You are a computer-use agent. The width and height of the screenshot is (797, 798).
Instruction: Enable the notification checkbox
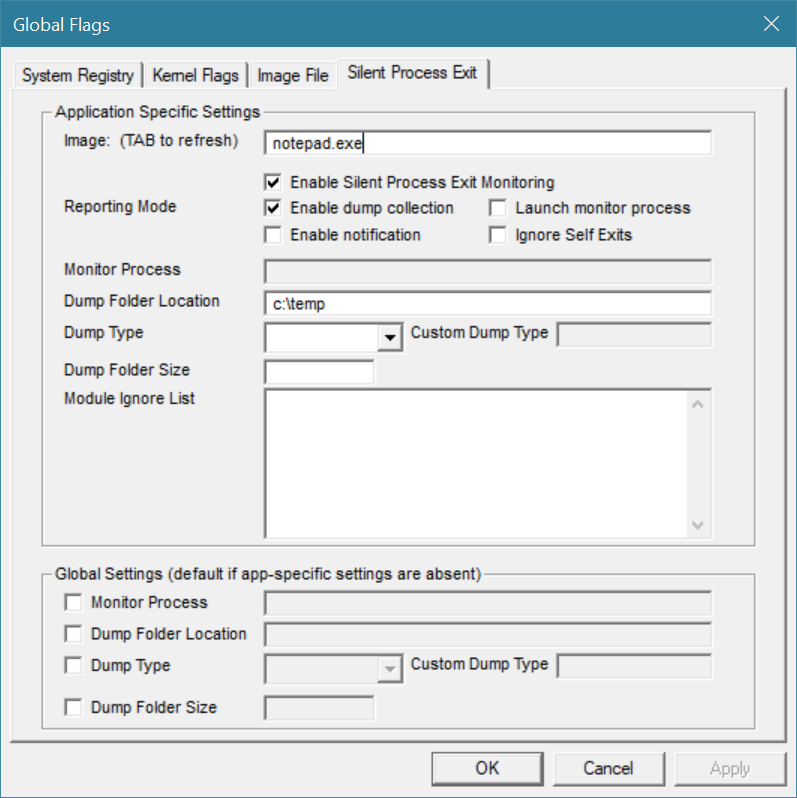tap(272, 235)
